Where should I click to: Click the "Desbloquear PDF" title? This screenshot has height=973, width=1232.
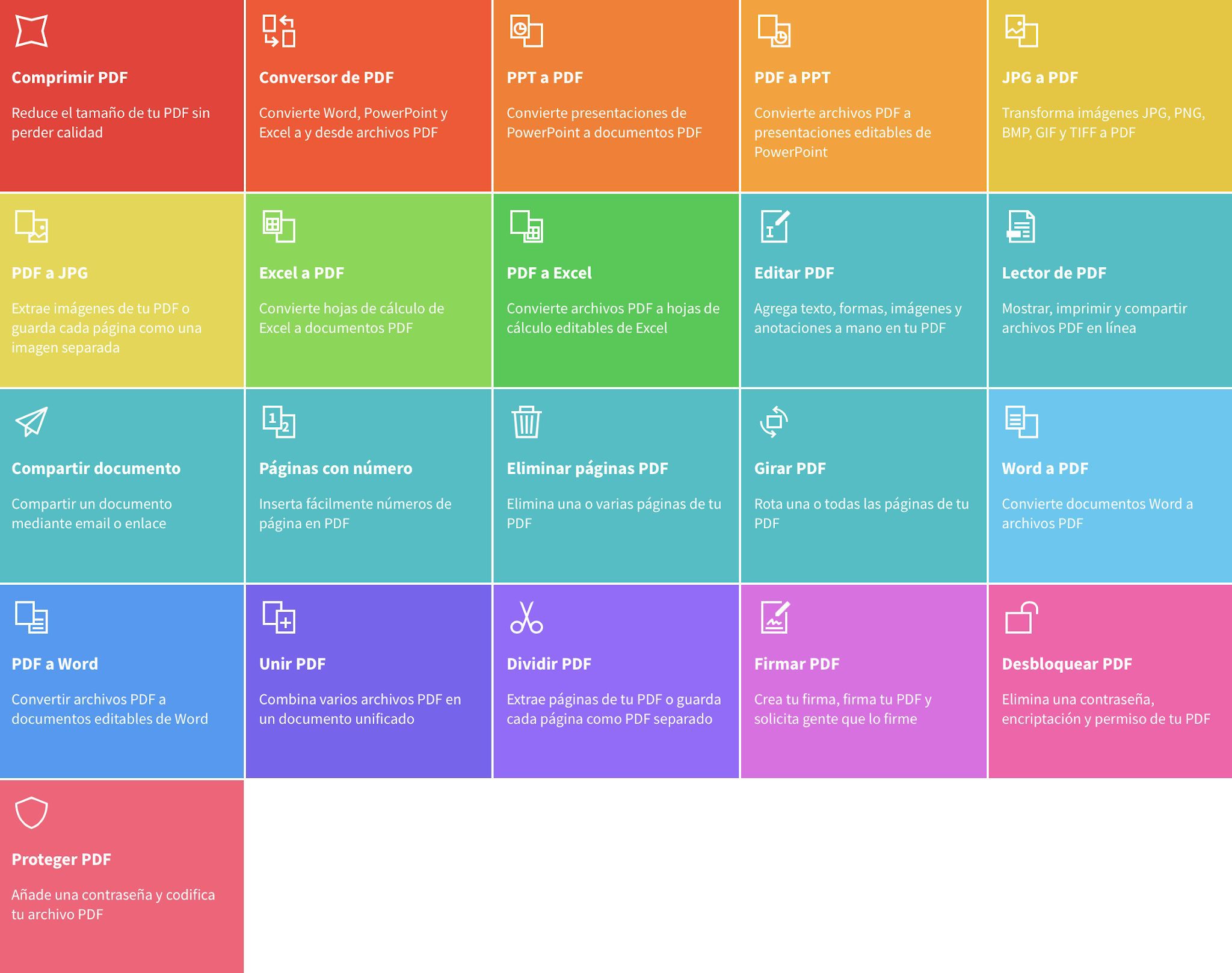pos(1067,664)
